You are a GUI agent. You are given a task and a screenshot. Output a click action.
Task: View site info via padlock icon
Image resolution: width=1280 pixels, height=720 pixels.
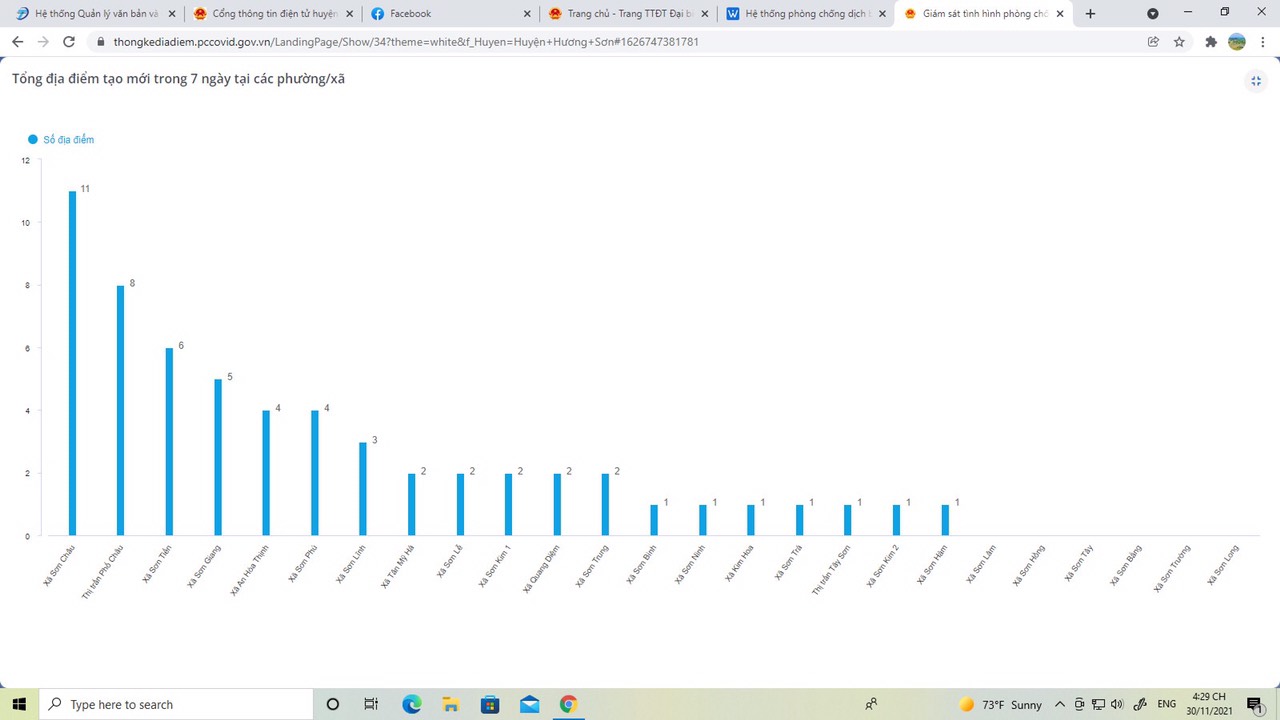(100, 42)
